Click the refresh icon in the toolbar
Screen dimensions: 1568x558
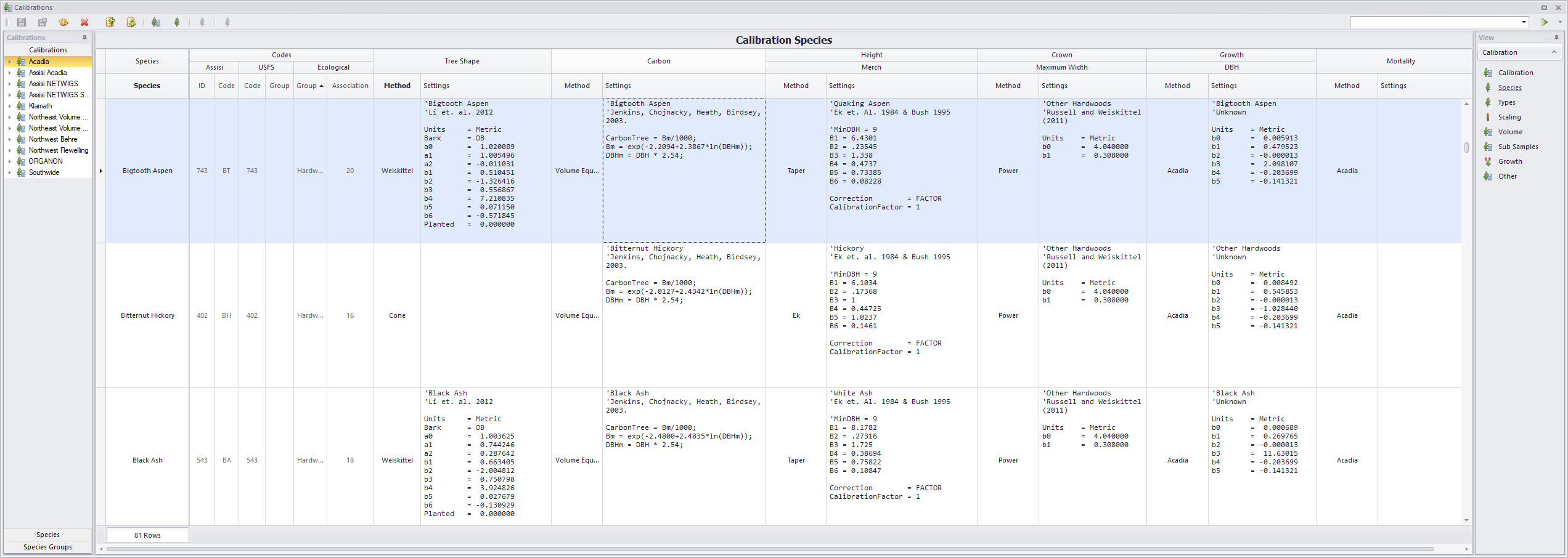pyautogui.click(x=63, y=22)
